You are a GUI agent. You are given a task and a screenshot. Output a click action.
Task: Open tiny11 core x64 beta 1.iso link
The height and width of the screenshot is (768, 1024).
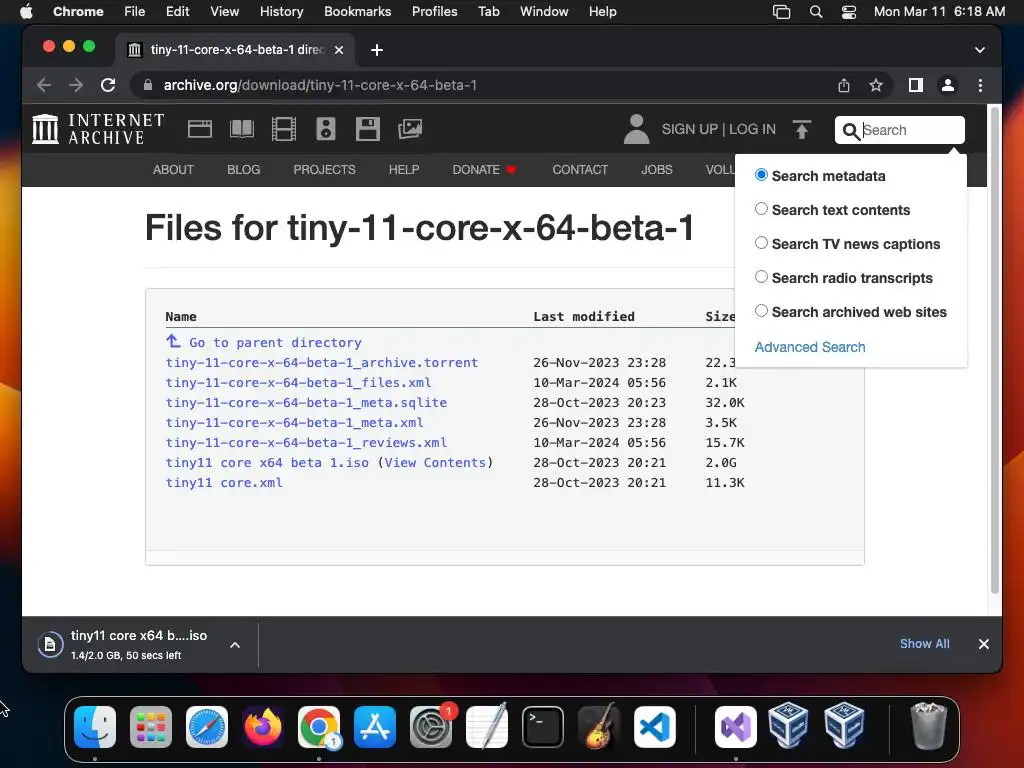tap(266, 462)
